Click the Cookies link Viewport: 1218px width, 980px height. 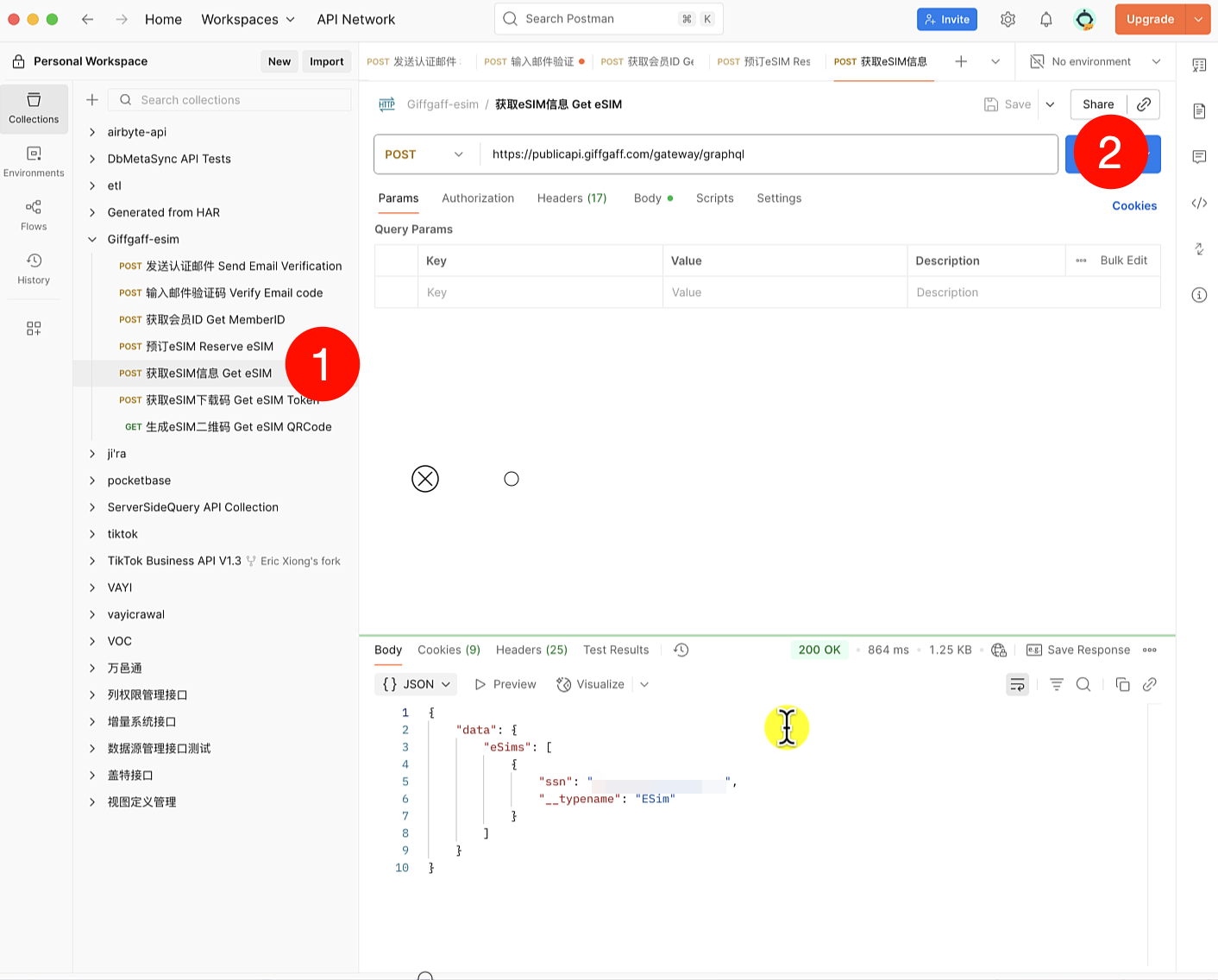[1133, 205]
